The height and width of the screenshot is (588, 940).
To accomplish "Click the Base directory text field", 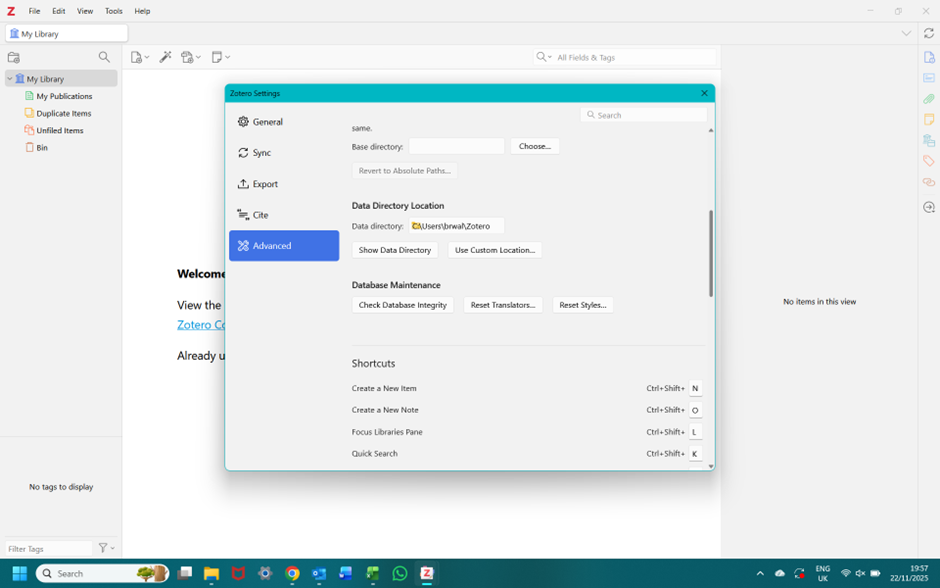I will [x=456, y=146].
